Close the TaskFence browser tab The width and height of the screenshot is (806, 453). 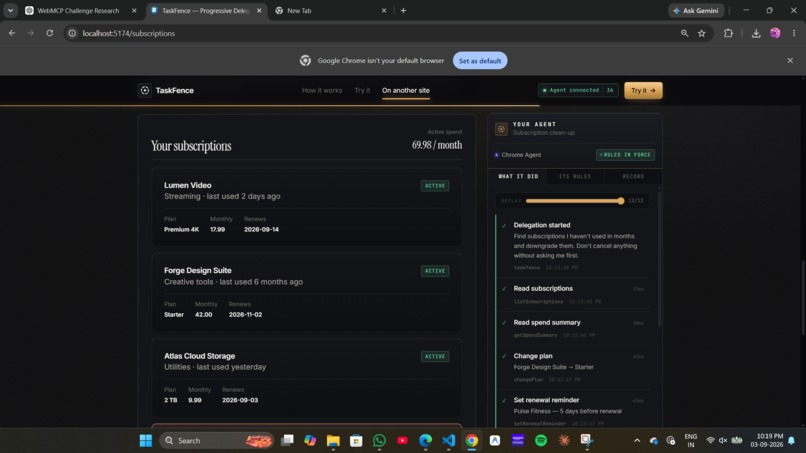pos(259,10)
